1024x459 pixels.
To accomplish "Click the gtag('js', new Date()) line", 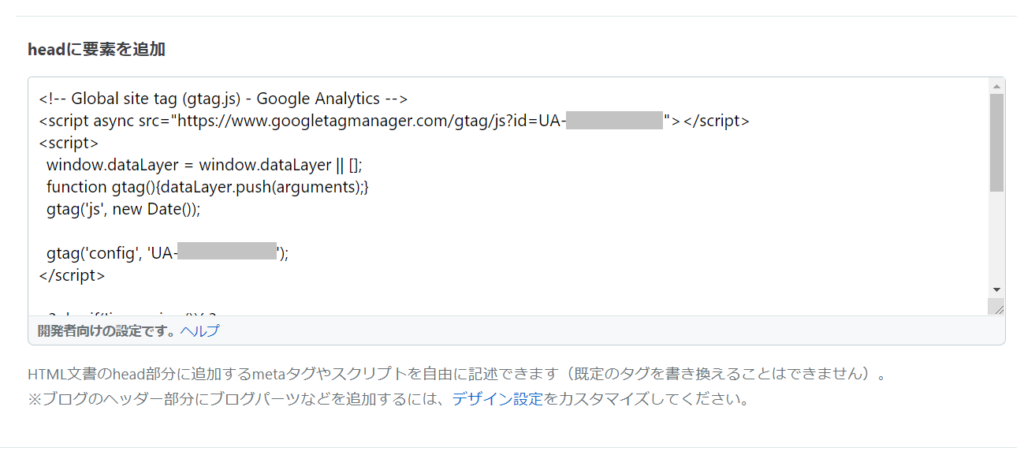I will [x=124, y=209].
